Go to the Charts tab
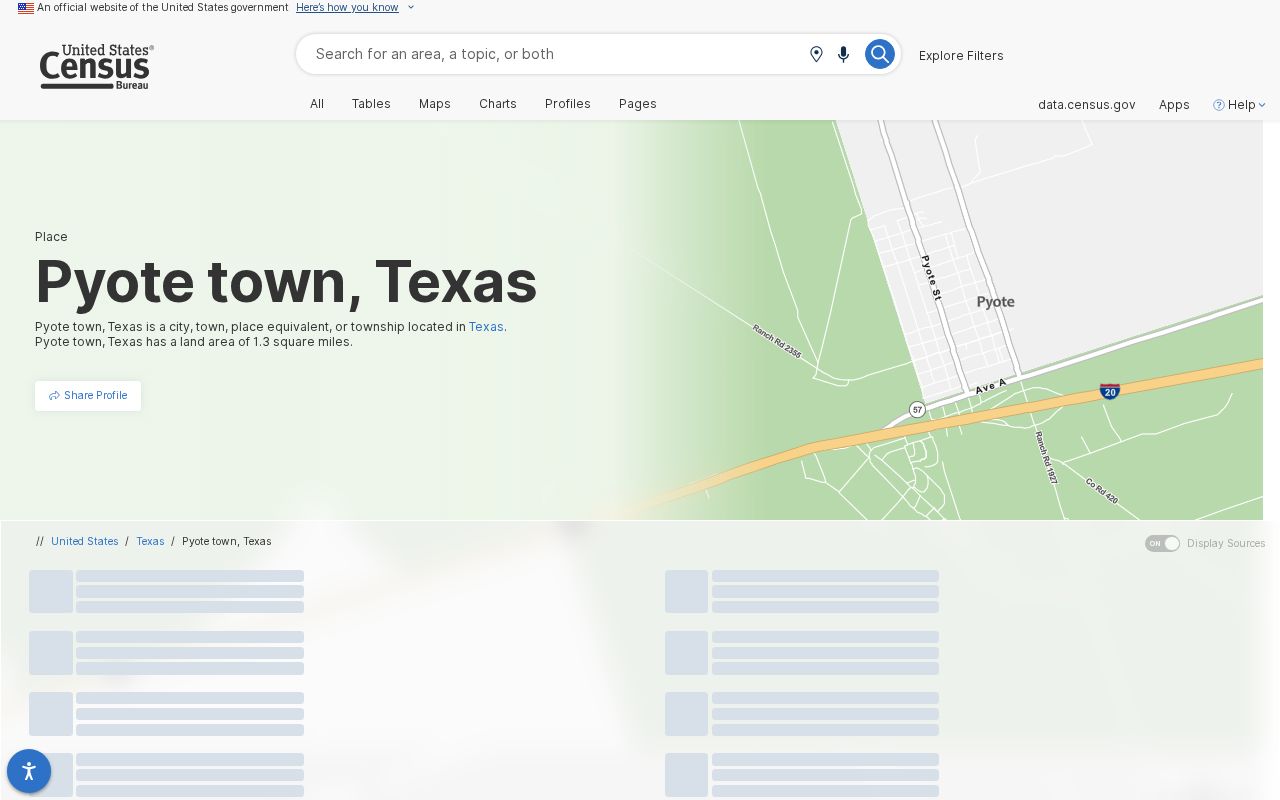 pyautogui.click(x=498, y=104)
